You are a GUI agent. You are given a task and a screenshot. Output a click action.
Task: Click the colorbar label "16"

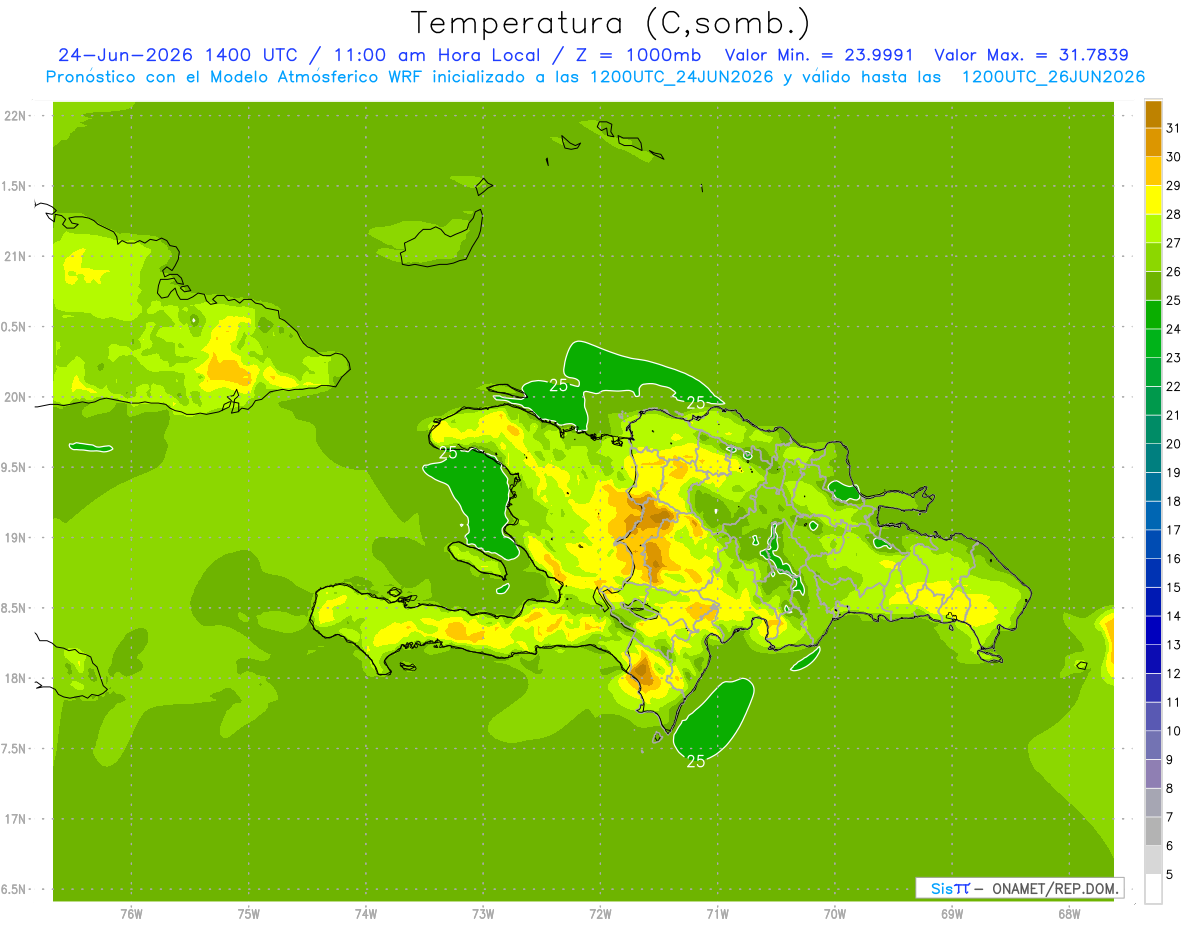click(1174, 559)
